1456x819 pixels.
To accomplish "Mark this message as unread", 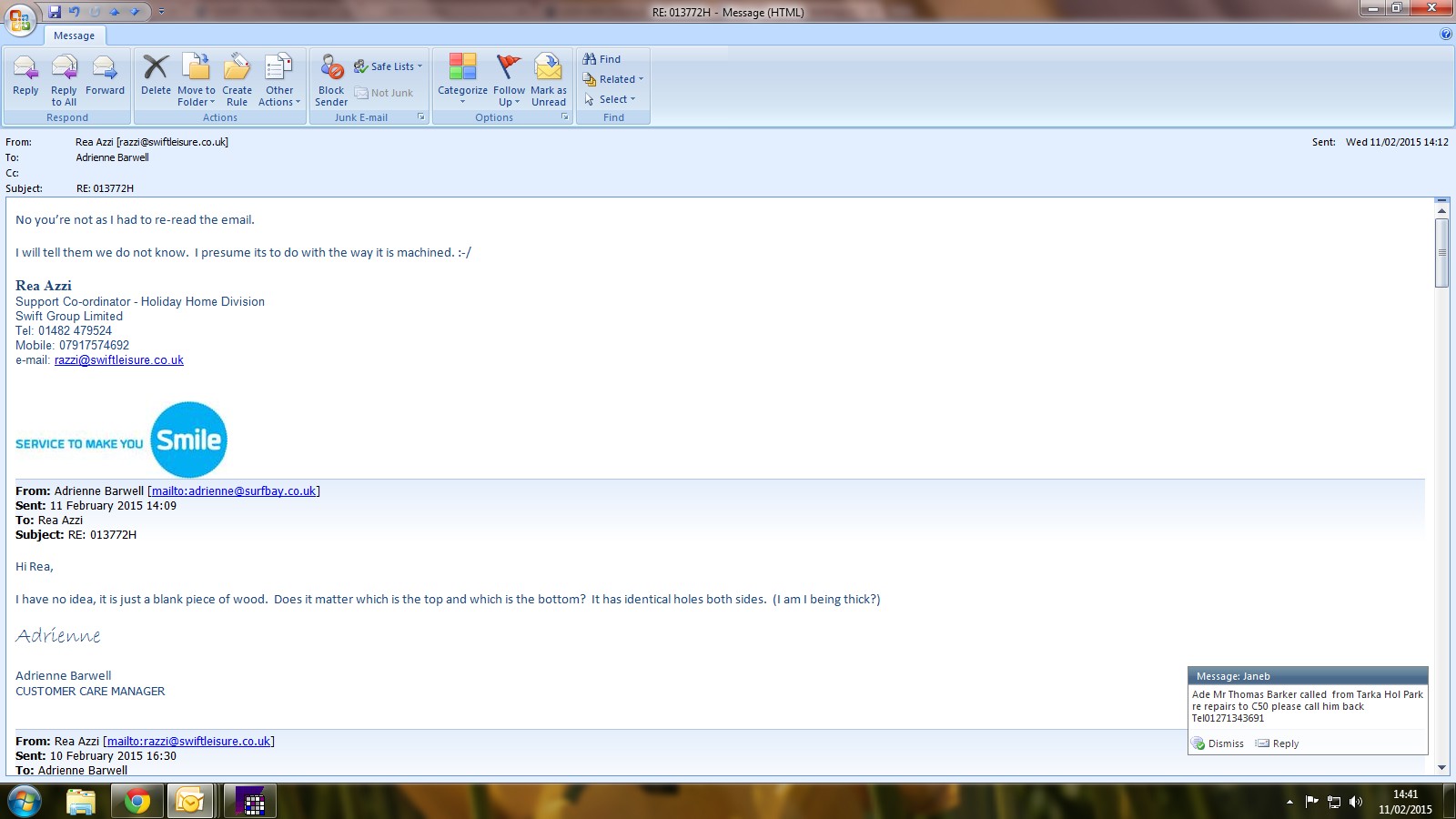I will 549,80.
